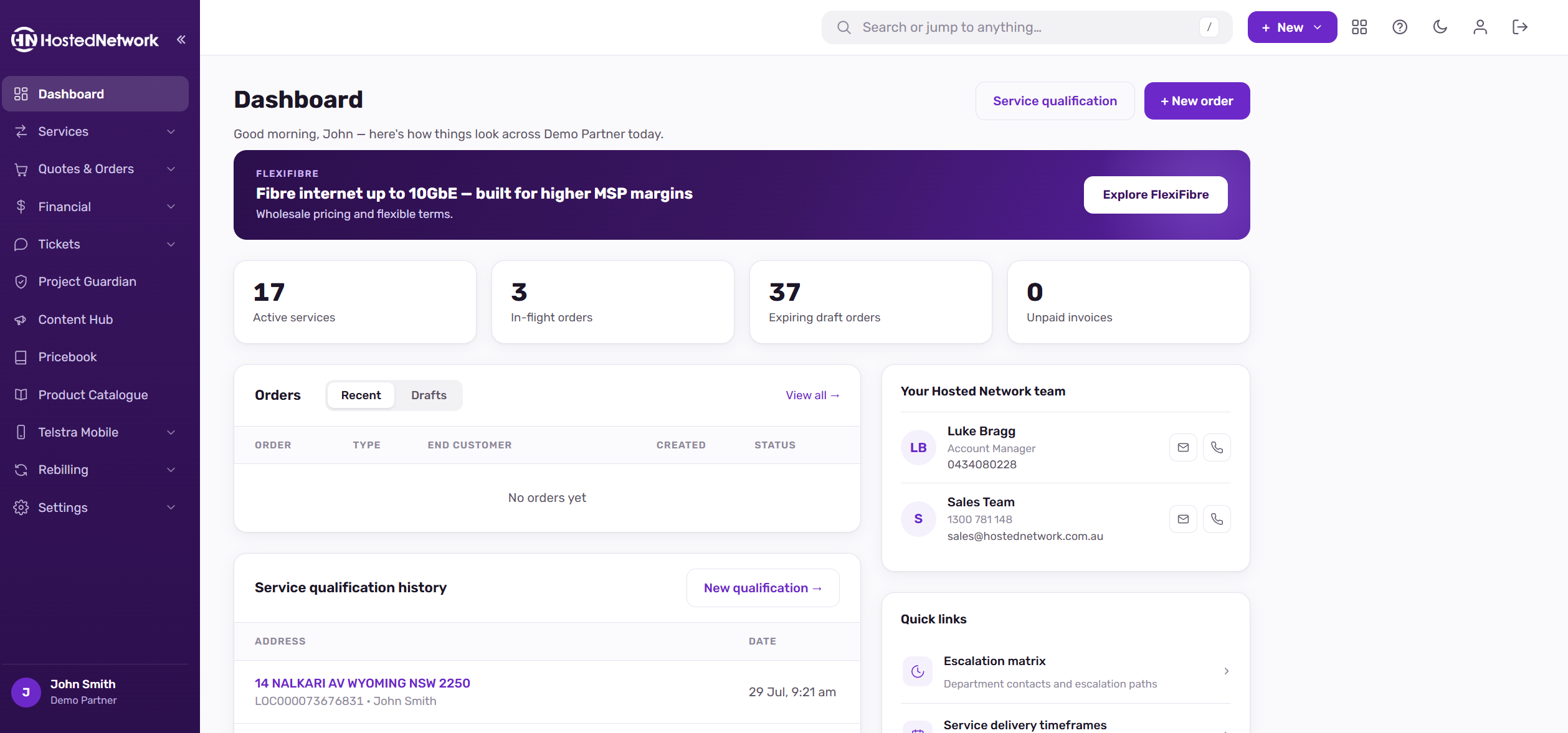Expand the Rebilling section chevron
Image resolution: width=1568 pixels, height=733 pixels.
(x=171, y=470)
